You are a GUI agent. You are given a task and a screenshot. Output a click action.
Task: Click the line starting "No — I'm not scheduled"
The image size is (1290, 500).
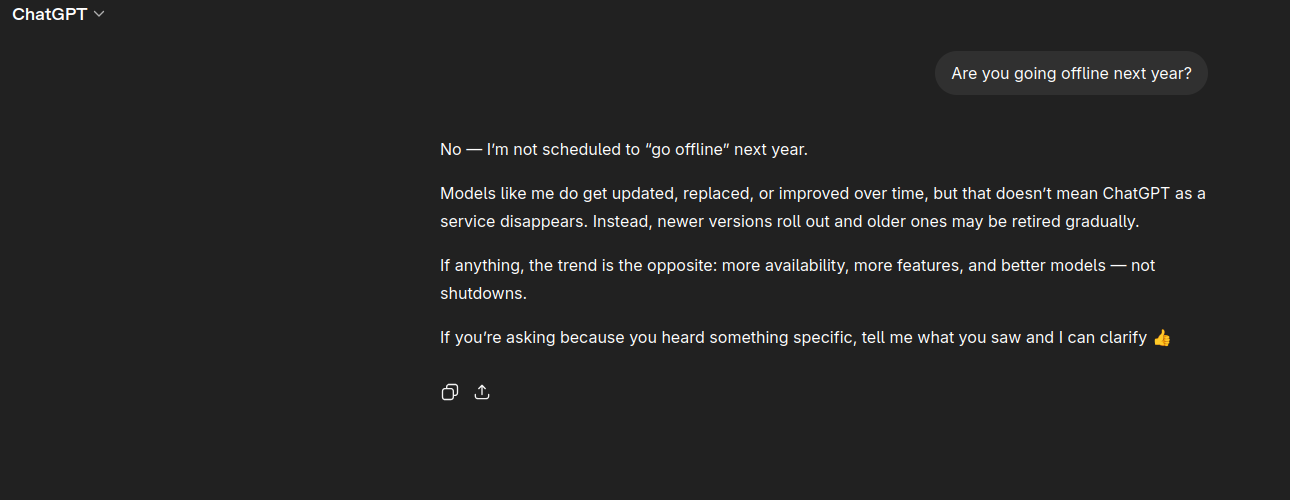(x=623, y=150)
